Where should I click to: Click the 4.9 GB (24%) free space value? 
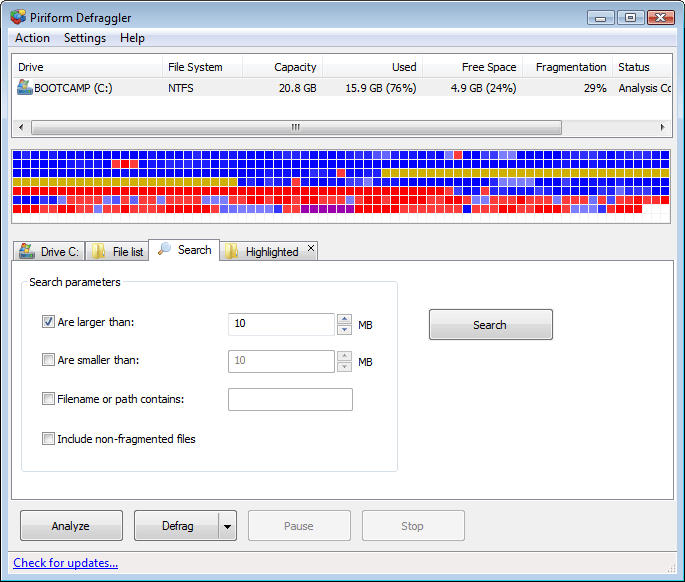[483, 88]
